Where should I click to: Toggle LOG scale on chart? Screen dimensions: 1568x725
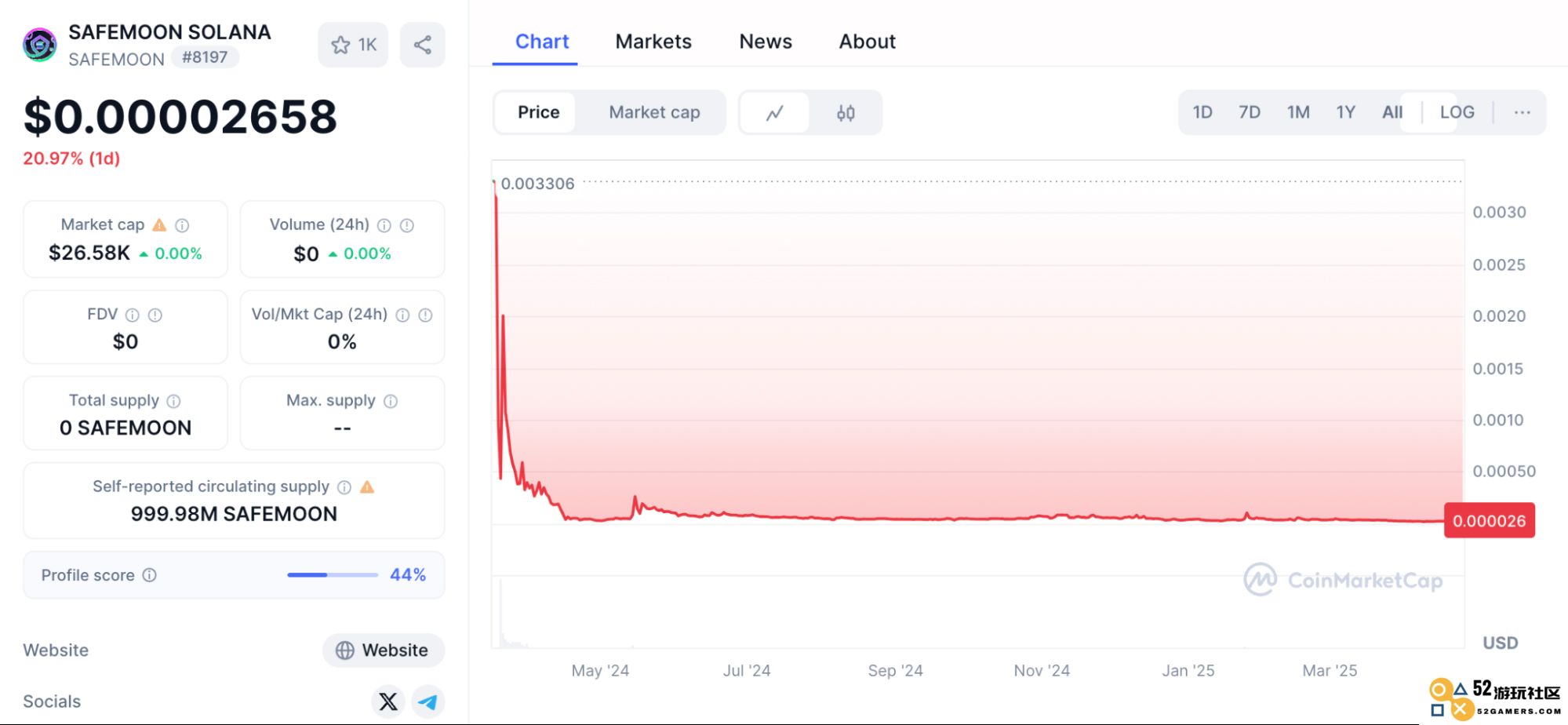click(1457, 112)
